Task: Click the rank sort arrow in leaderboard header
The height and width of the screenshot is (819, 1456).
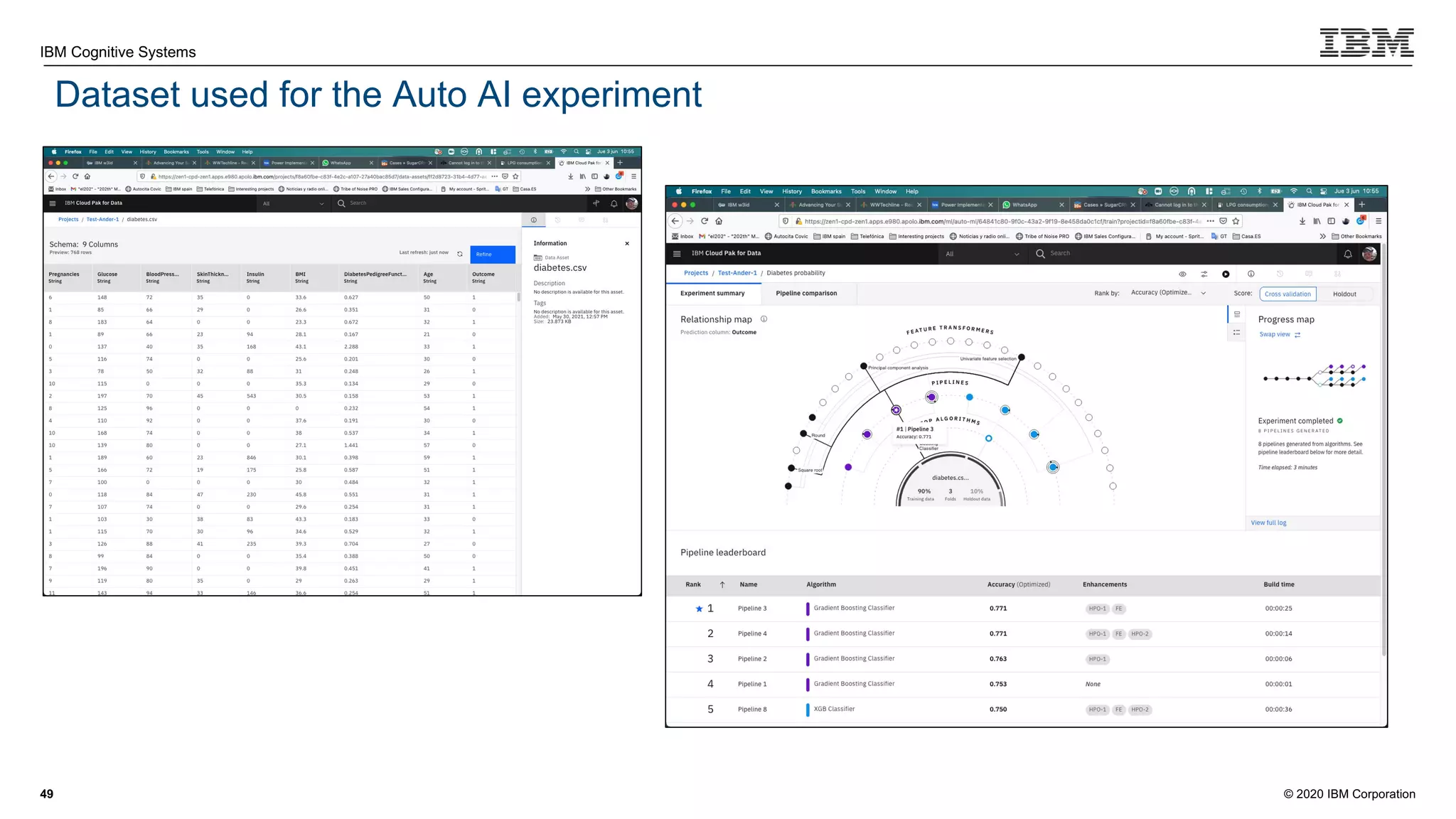Action: [x=722, y=585]
